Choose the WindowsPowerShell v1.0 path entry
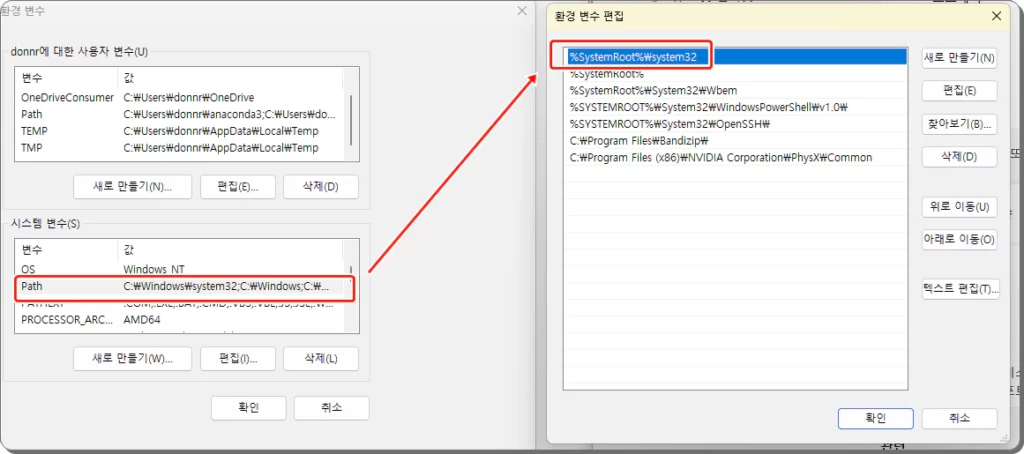Image resolution: width=1024 pixels, height=454 pixels. (708, 107)
